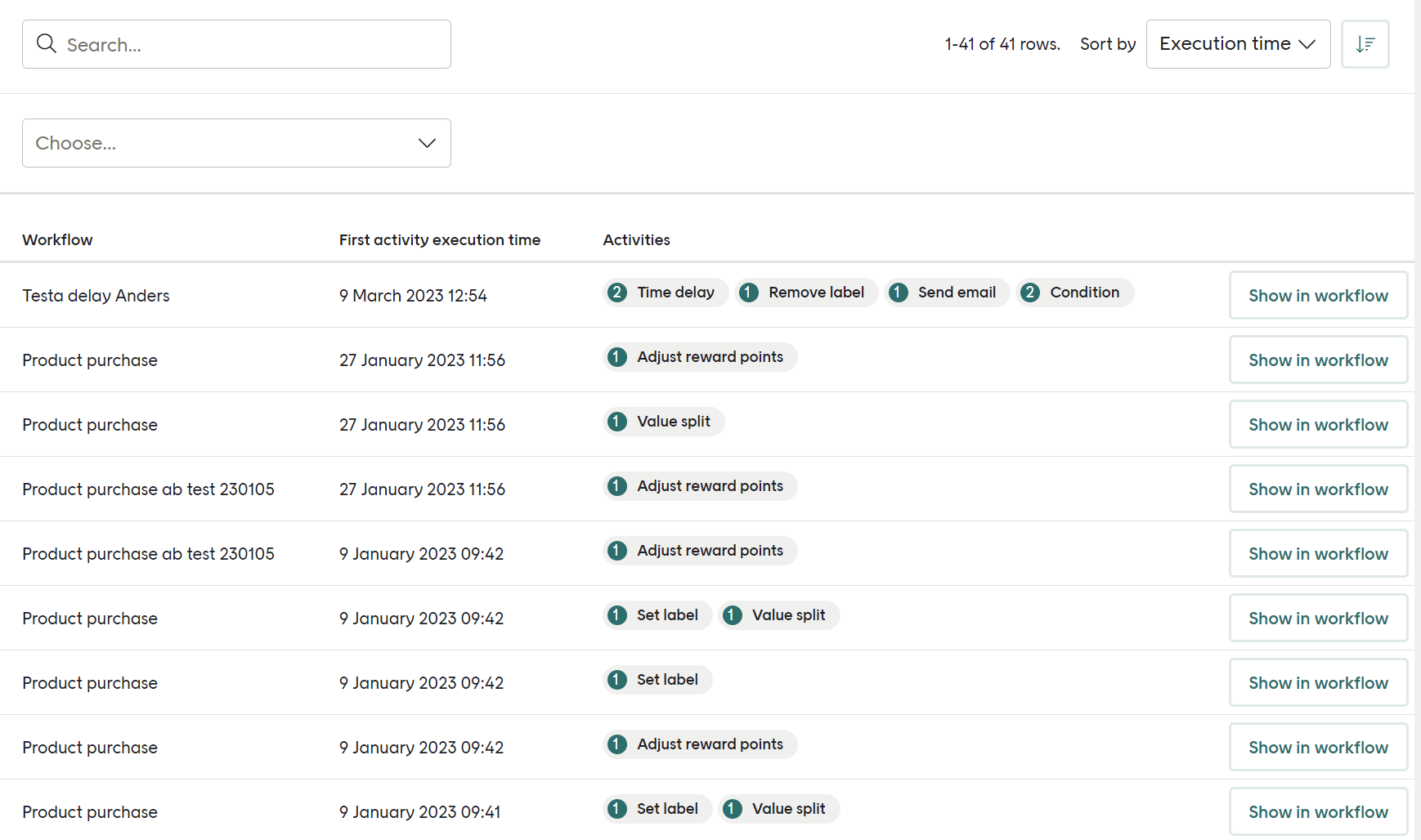Click the First activity execution time header
This screenshot has width=1421, height=840.
(x=439, y=239)
